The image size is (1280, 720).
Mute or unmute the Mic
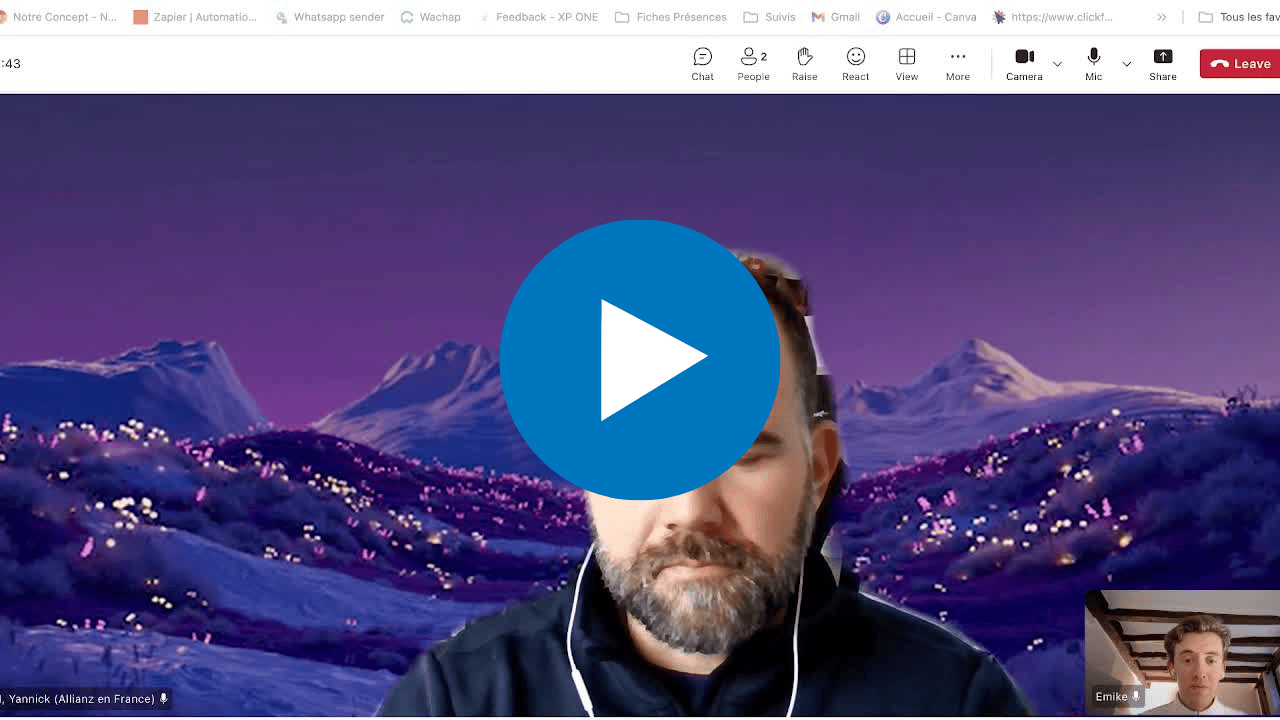pos(1093,64)
